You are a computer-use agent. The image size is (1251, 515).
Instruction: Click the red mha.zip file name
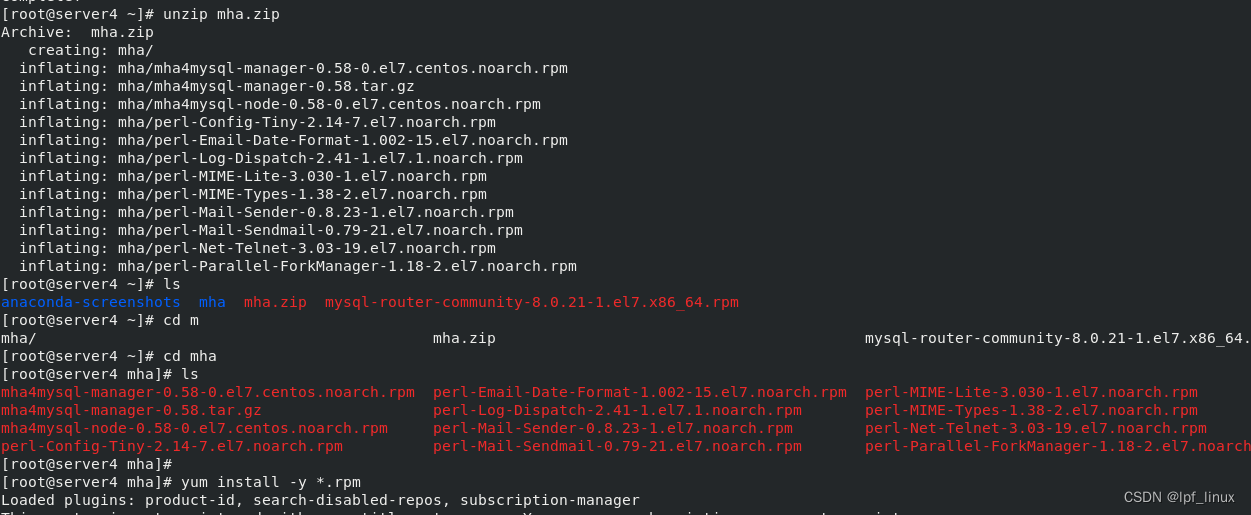275,302
